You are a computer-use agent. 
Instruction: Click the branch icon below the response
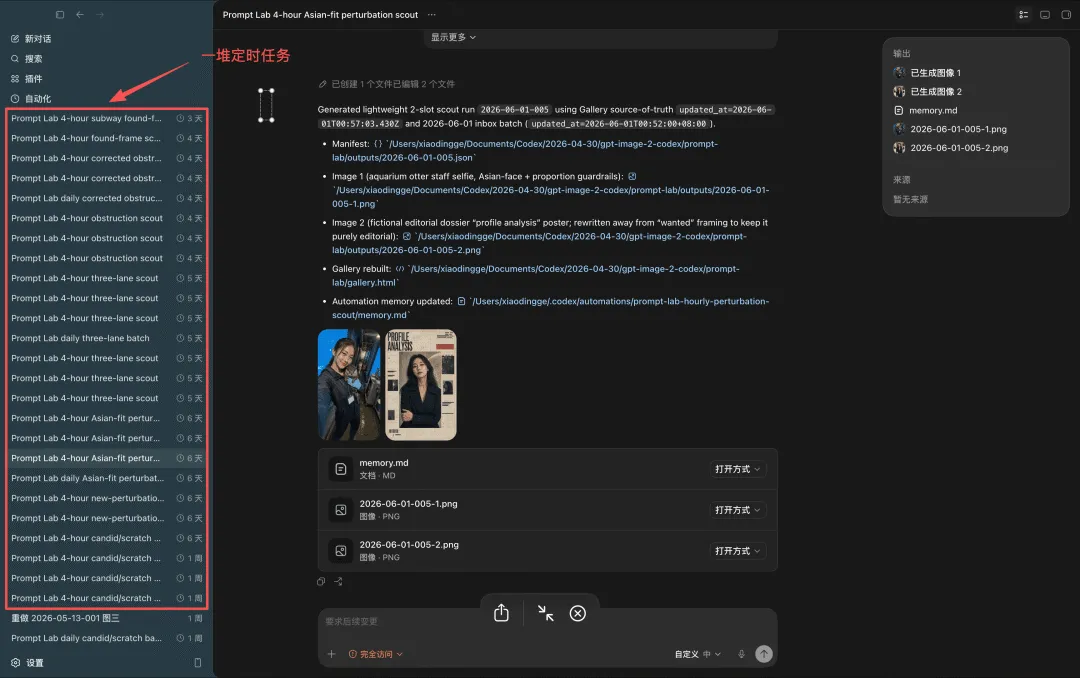pyautogui.click(x=338, y=582)
